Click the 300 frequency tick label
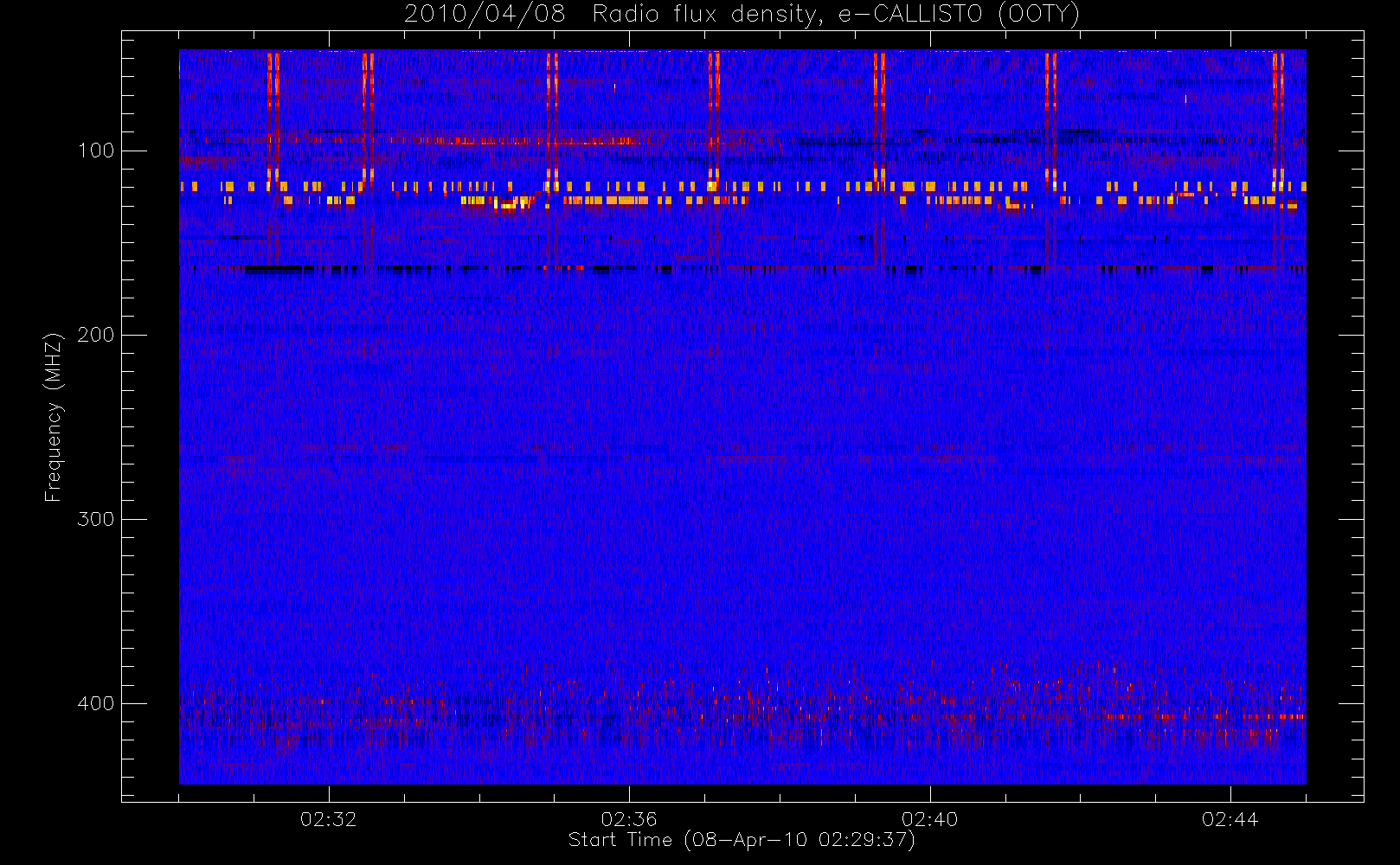This screenshot has height=865, width=1400. 95,519
